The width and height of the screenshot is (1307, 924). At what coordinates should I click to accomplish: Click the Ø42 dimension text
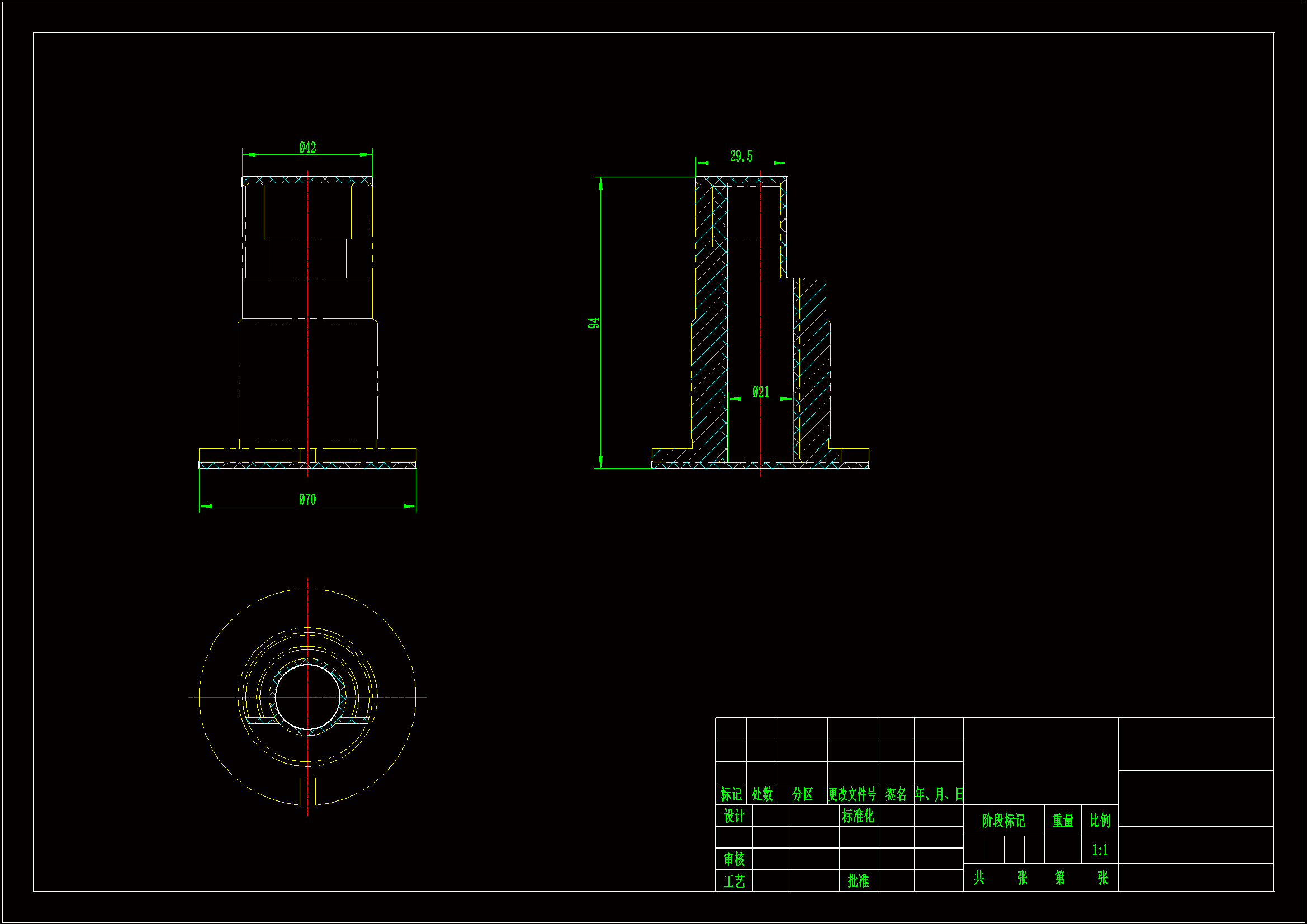pyautogui.click(x=307, y=148)
